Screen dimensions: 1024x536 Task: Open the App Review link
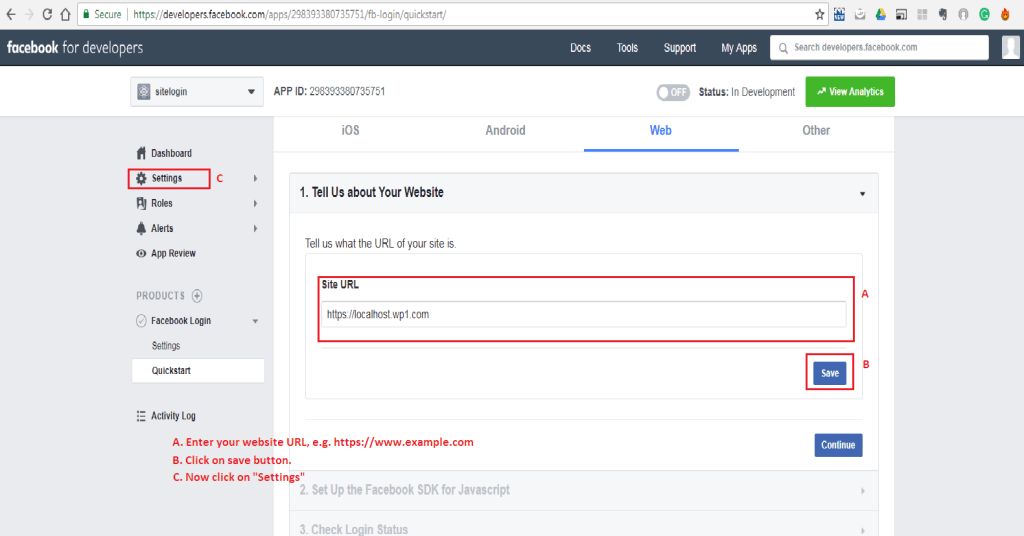point(173,253)
